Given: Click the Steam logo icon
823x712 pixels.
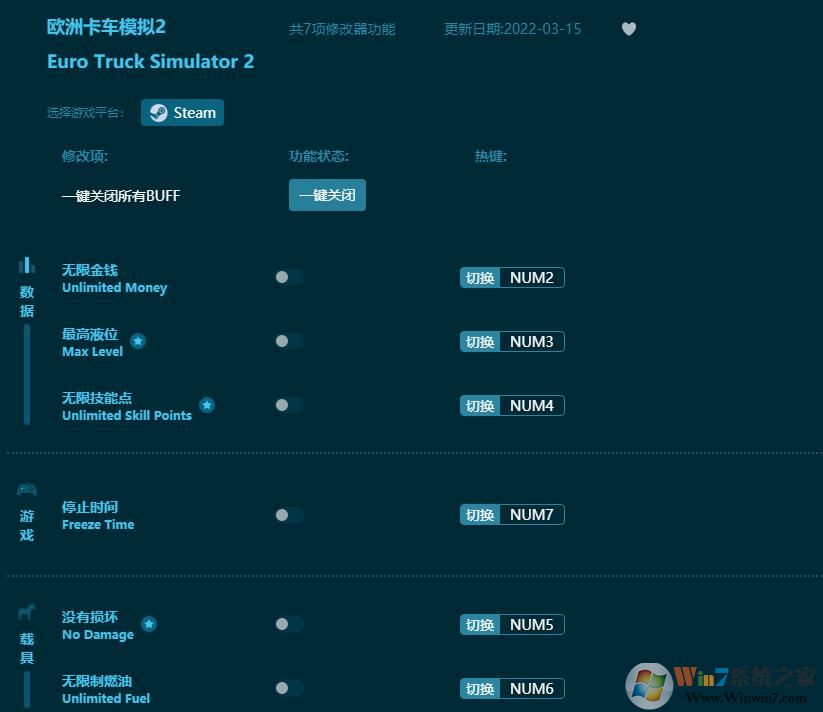Looking at the screenshot, I should [157, 112].
